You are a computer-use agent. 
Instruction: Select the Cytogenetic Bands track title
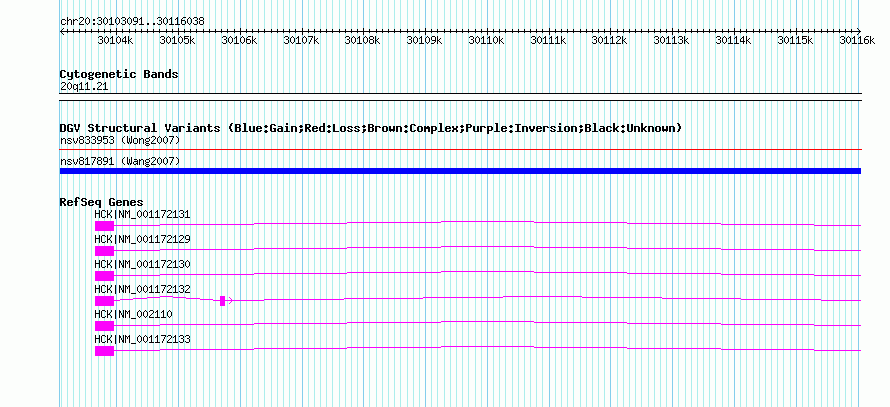pos(119,74)
